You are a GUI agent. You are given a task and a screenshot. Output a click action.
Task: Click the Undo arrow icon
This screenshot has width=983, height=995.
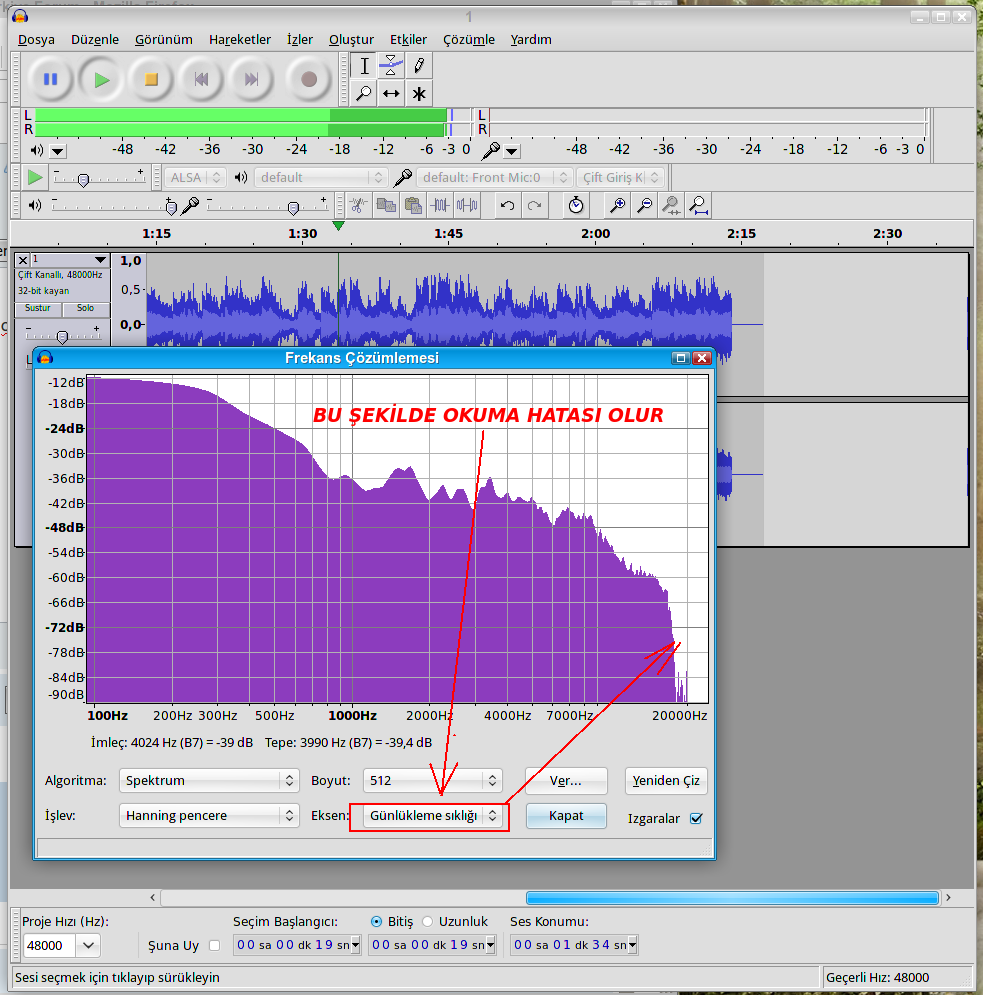pyautogui.click(x=507, y=206)
